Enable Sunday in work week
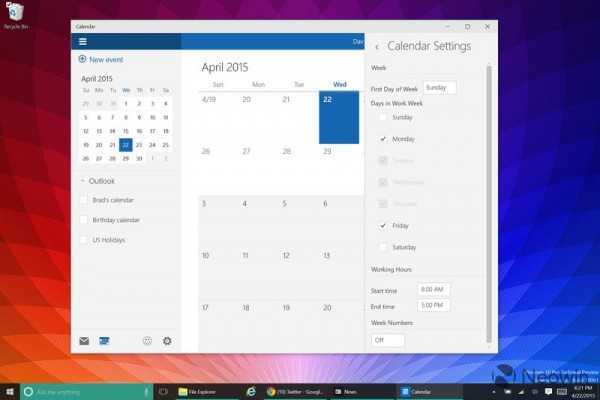600x400 pixels. point(383,117)
